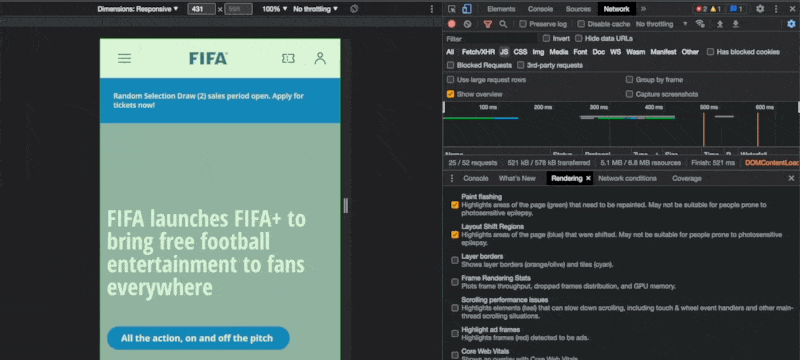
Task: Check the Invert filter option
Action: pos(546,38)
